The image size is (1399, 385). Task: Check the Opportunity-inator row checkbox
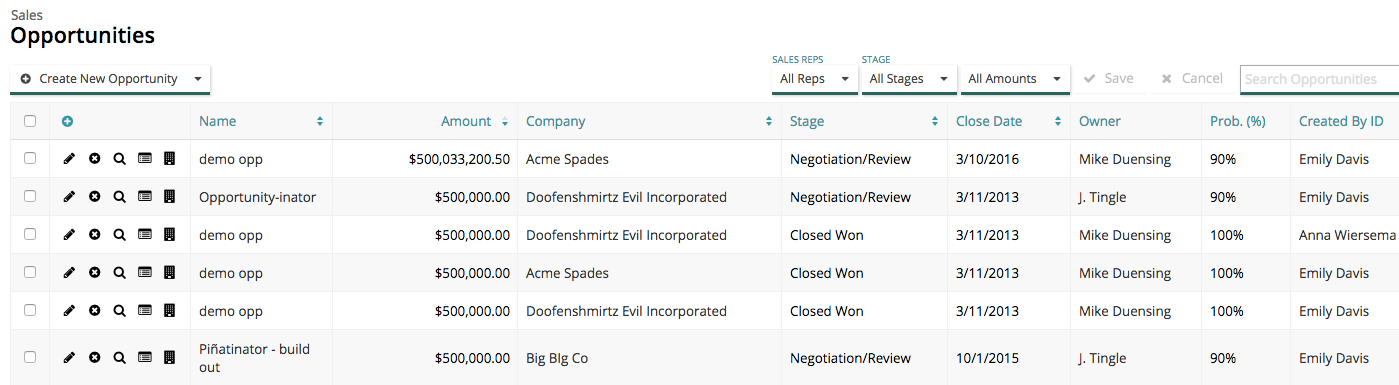pyautogui.click(x=30, y=197)
